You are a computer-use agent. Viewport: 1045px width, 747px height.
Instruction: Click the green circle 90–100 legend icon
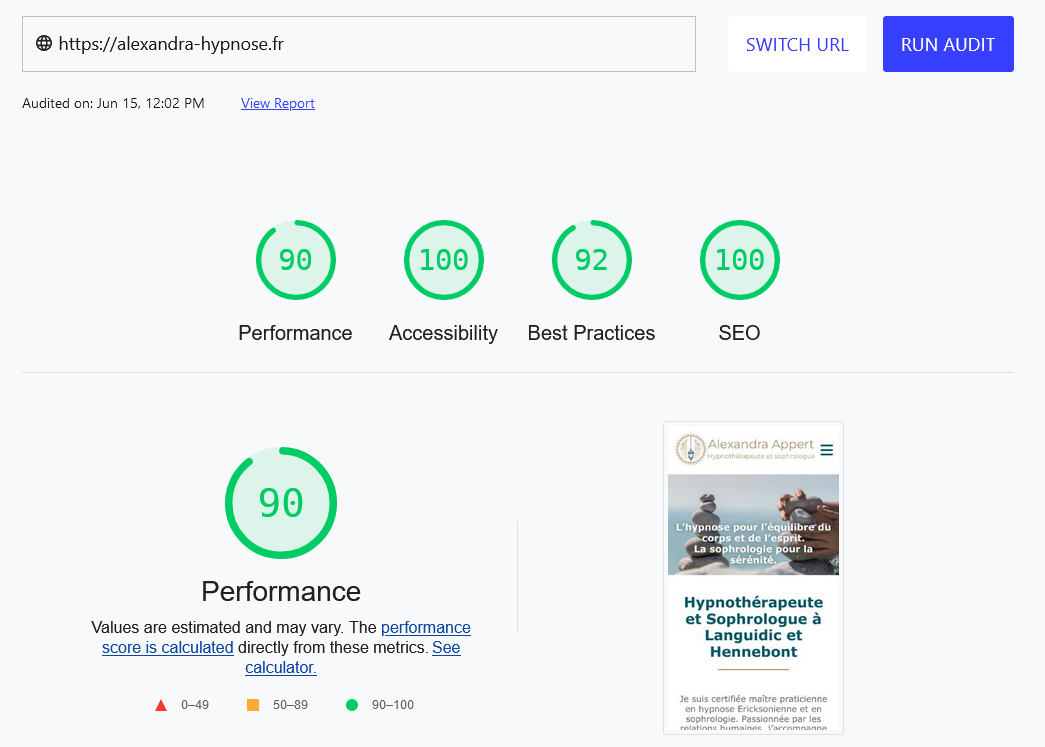[x=352, y=705]
